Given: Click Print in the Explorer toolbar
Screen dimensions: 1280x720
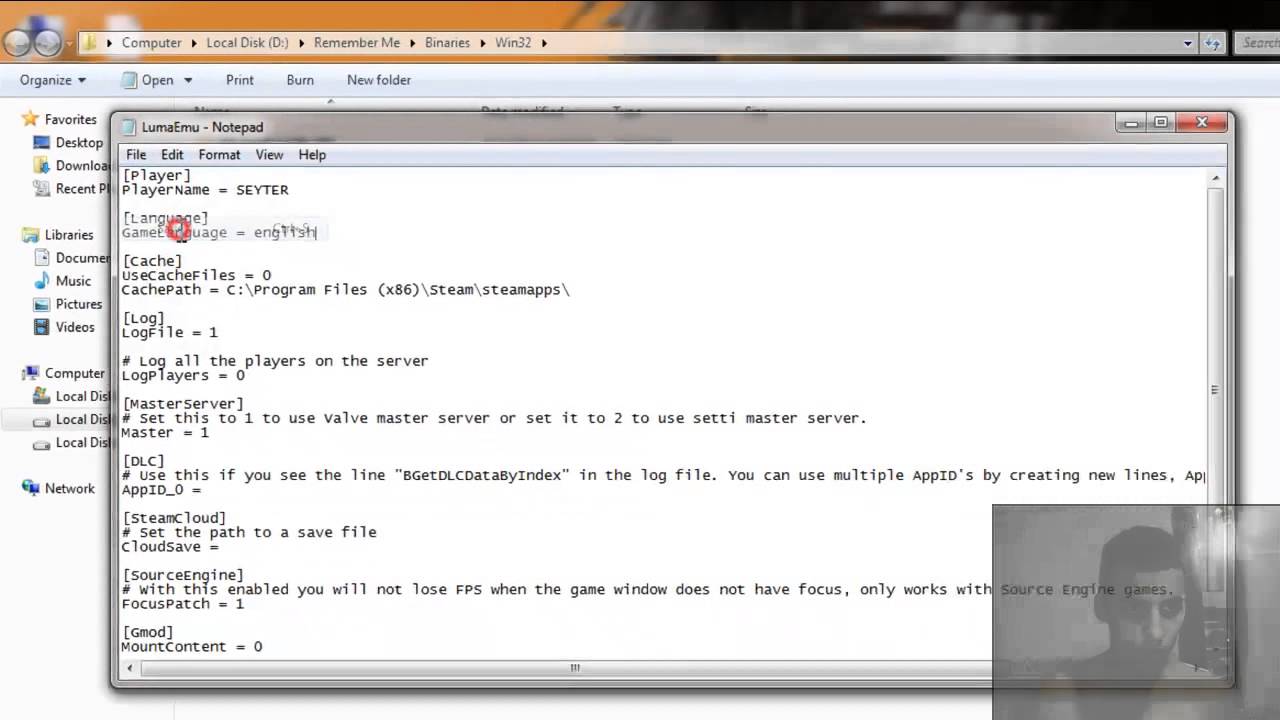Looking at the screenshot, I should (x=240, y=80).
